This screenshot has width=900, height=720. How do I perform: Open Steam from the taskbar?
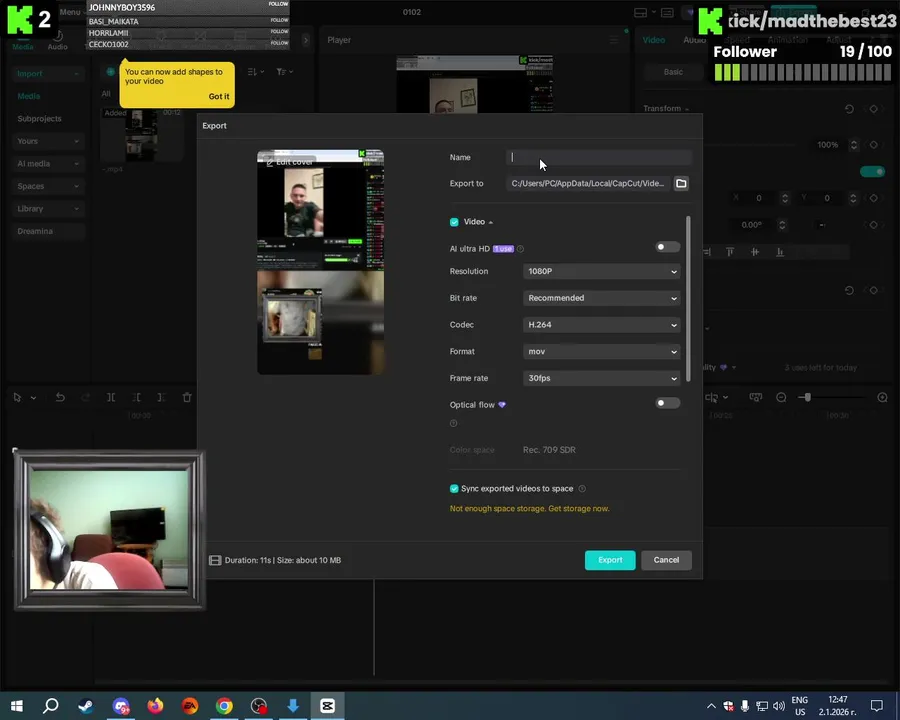coord(86,706)
